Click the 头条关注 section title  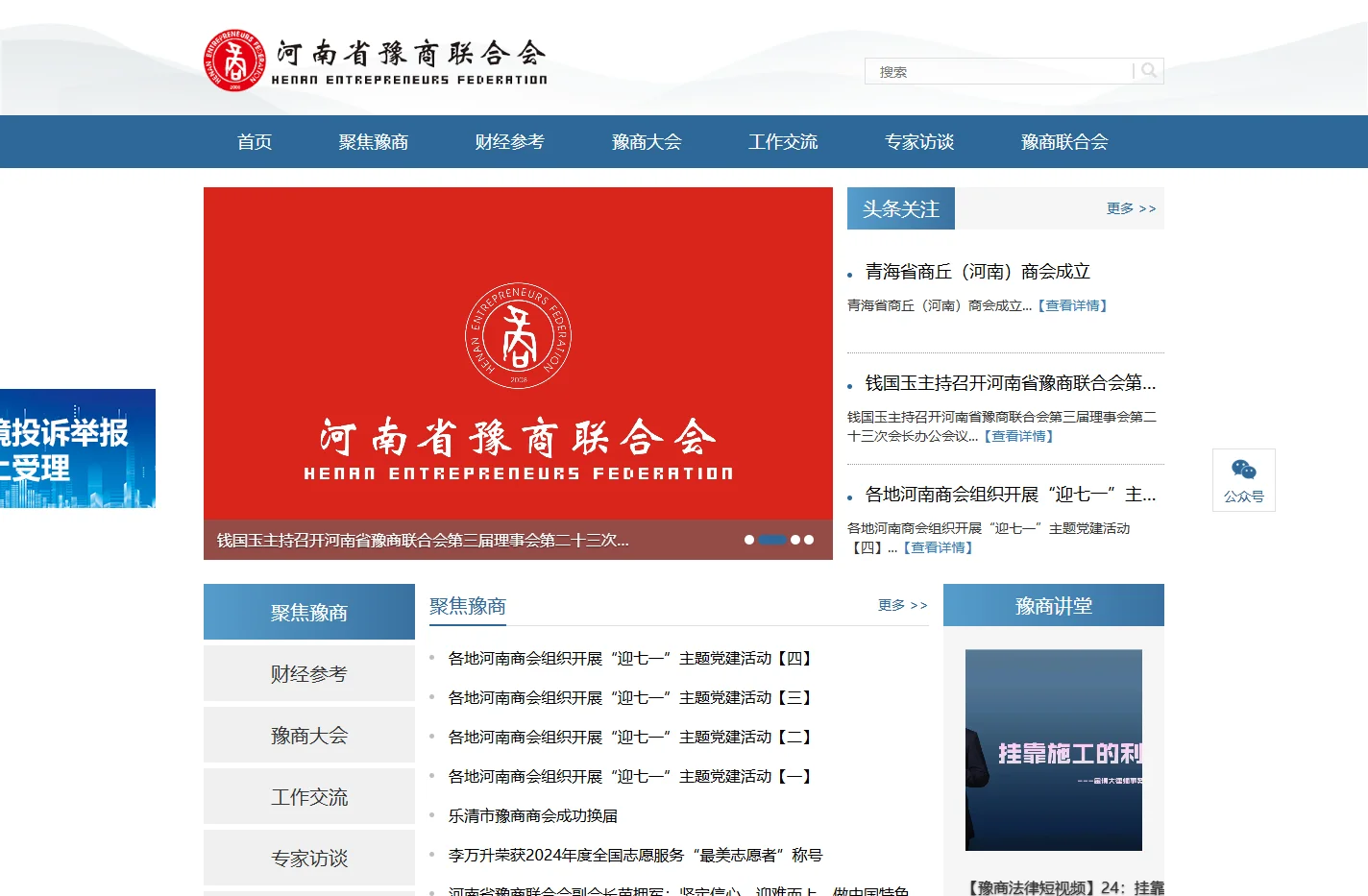(901, 208)
